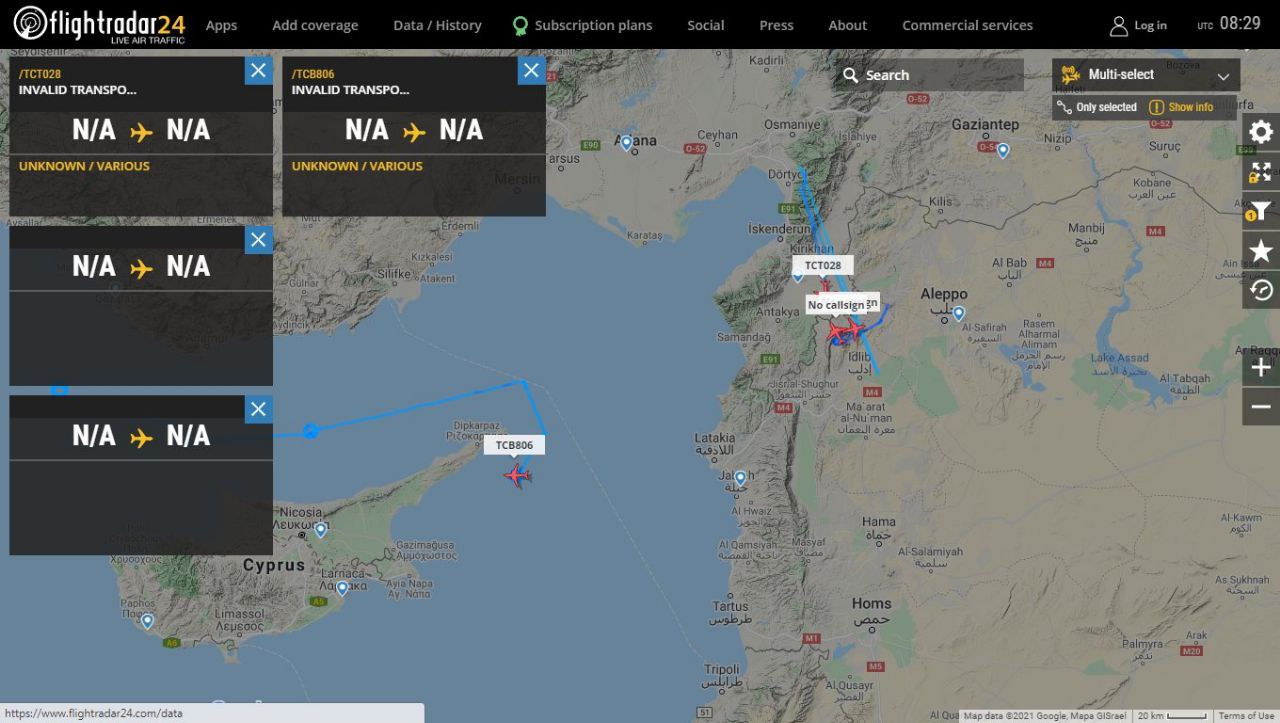The width and height of the screenshot is (1280, 723).
Task: Open the Terms of Use link
Action: coord(1246,716)
